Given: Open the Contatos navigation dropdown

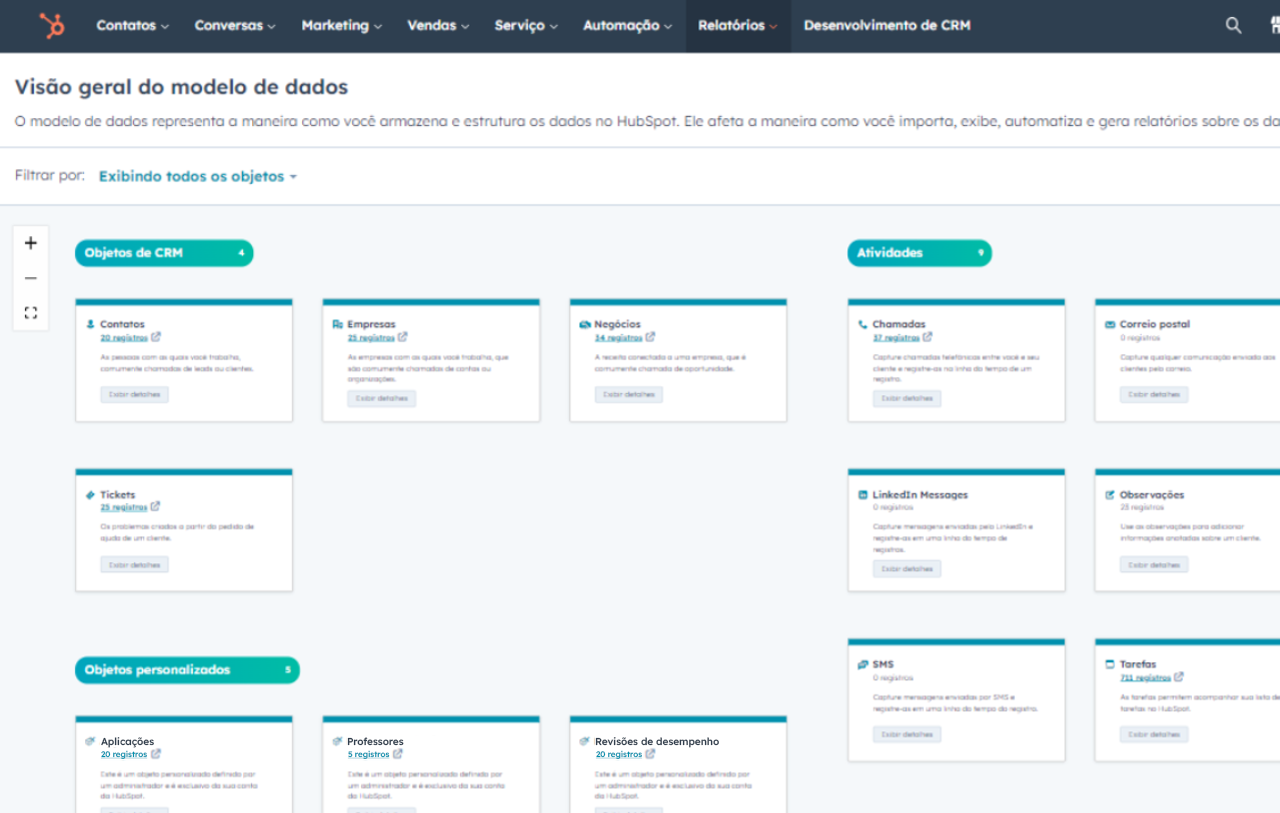Looking at the screenshot, I should [132, 26].
